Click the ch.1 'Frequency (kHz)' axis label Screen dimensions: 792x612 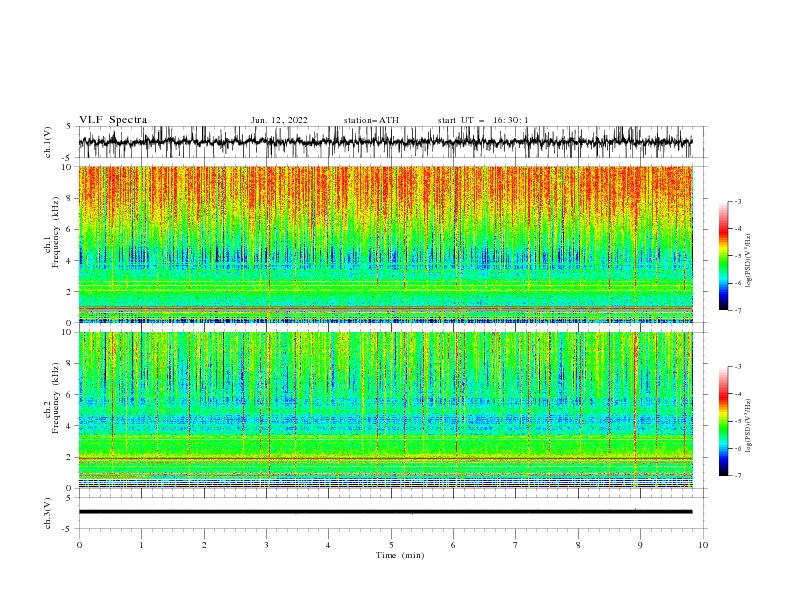(56, 233)
